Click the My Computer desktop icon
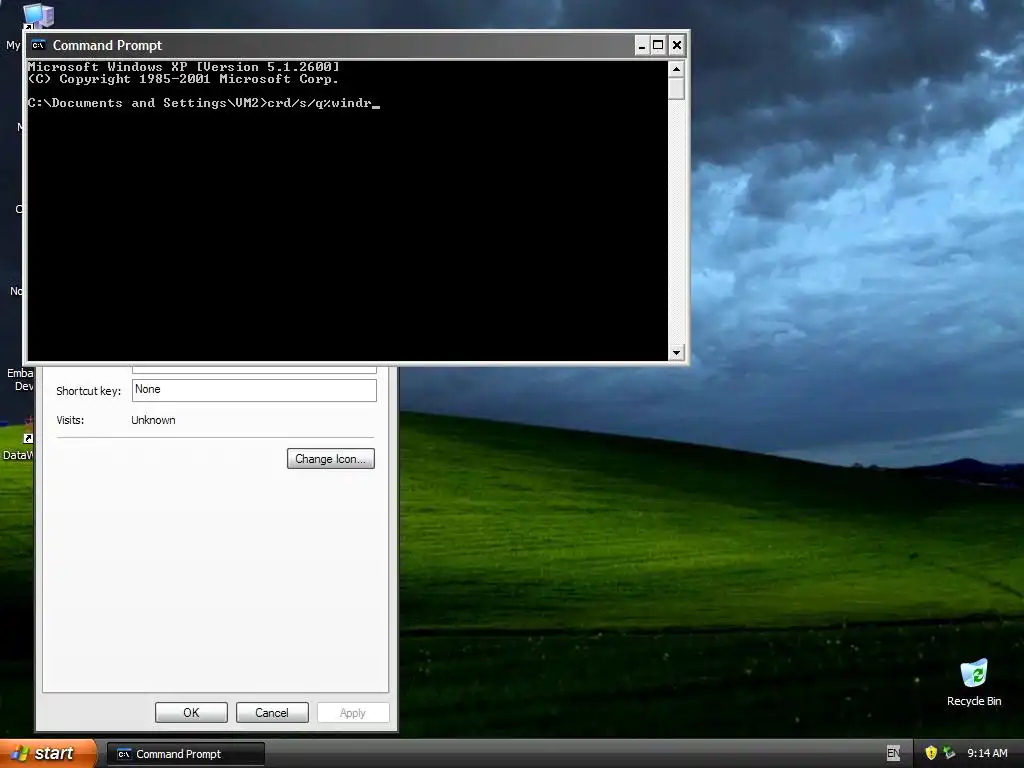The image size is (1024, 768). (x=38, y=16)
